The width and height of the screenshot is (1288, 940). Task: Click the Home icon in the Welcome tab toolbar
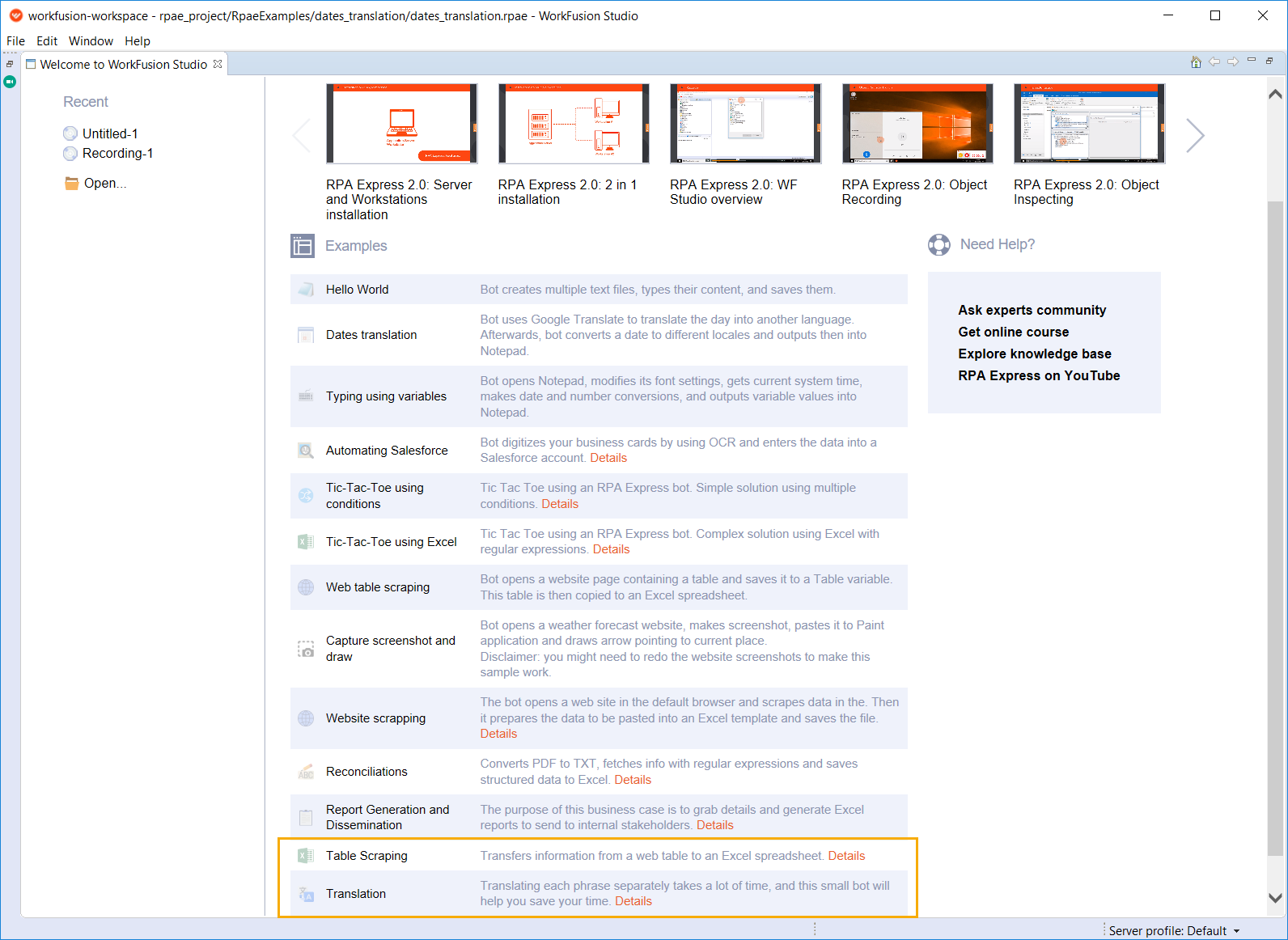pyautogui.click(x=1196, y=62)
